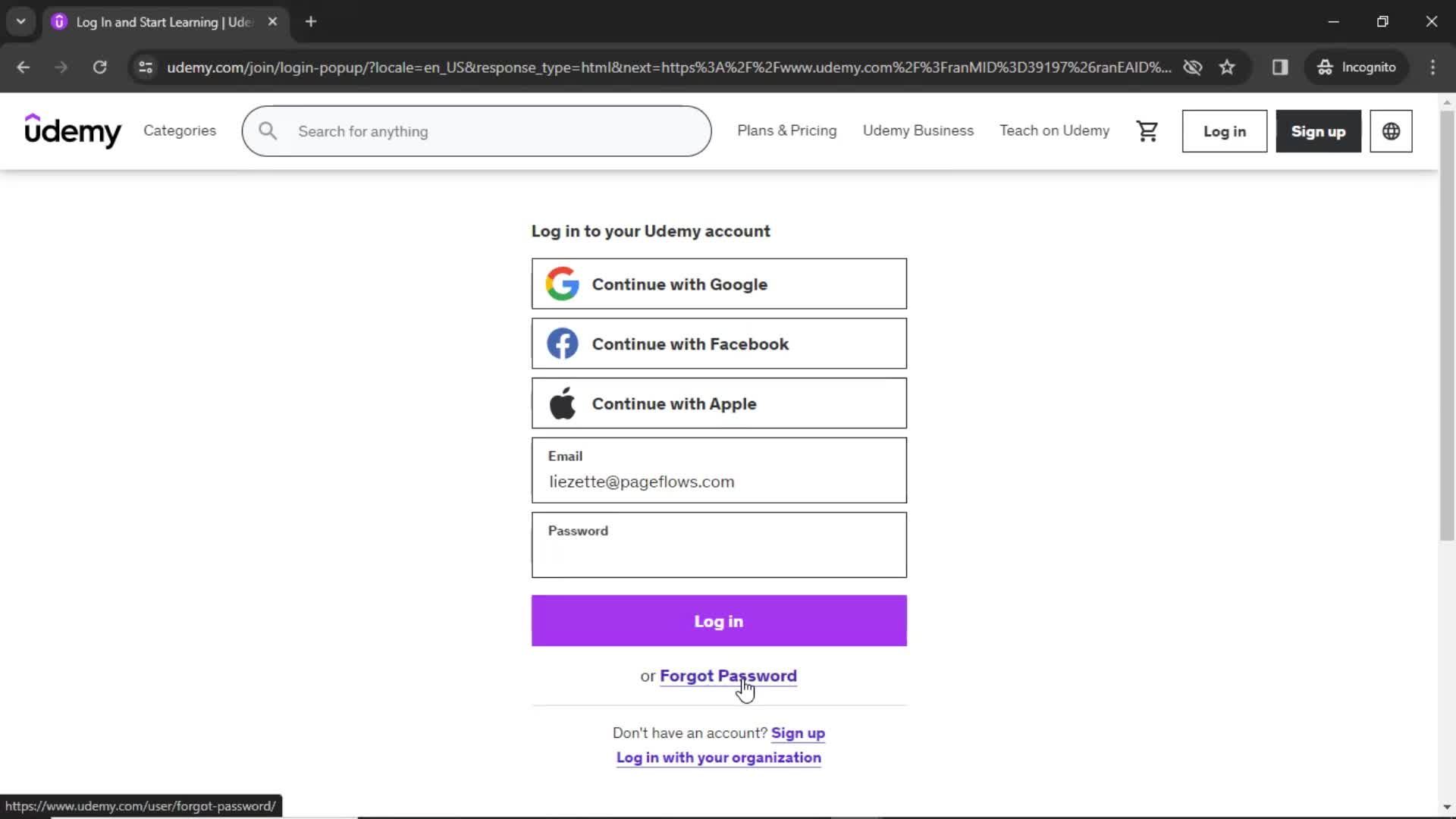Click the Forgot Password link
The width and height of the screenshot is (1456, 819).
click(x=728, y=675)
